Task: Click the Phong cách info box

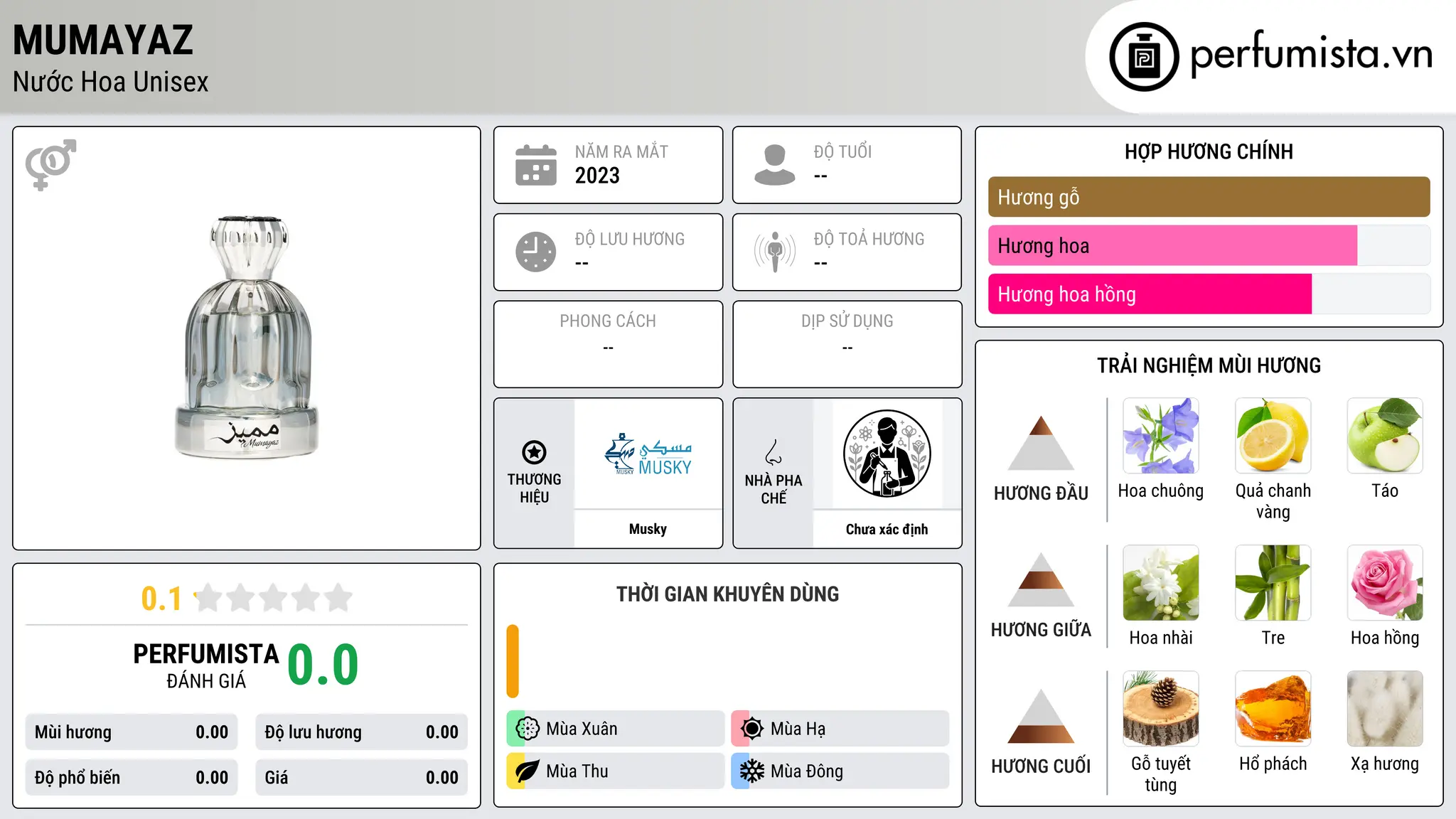Action: pos(608,344)
